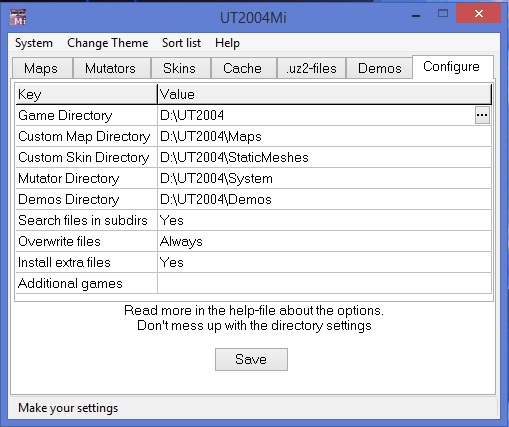Click the Key column header
Image resolution: width=509 pixels, height=427 pixels.
pyautogui.click(x=86, y=94)
